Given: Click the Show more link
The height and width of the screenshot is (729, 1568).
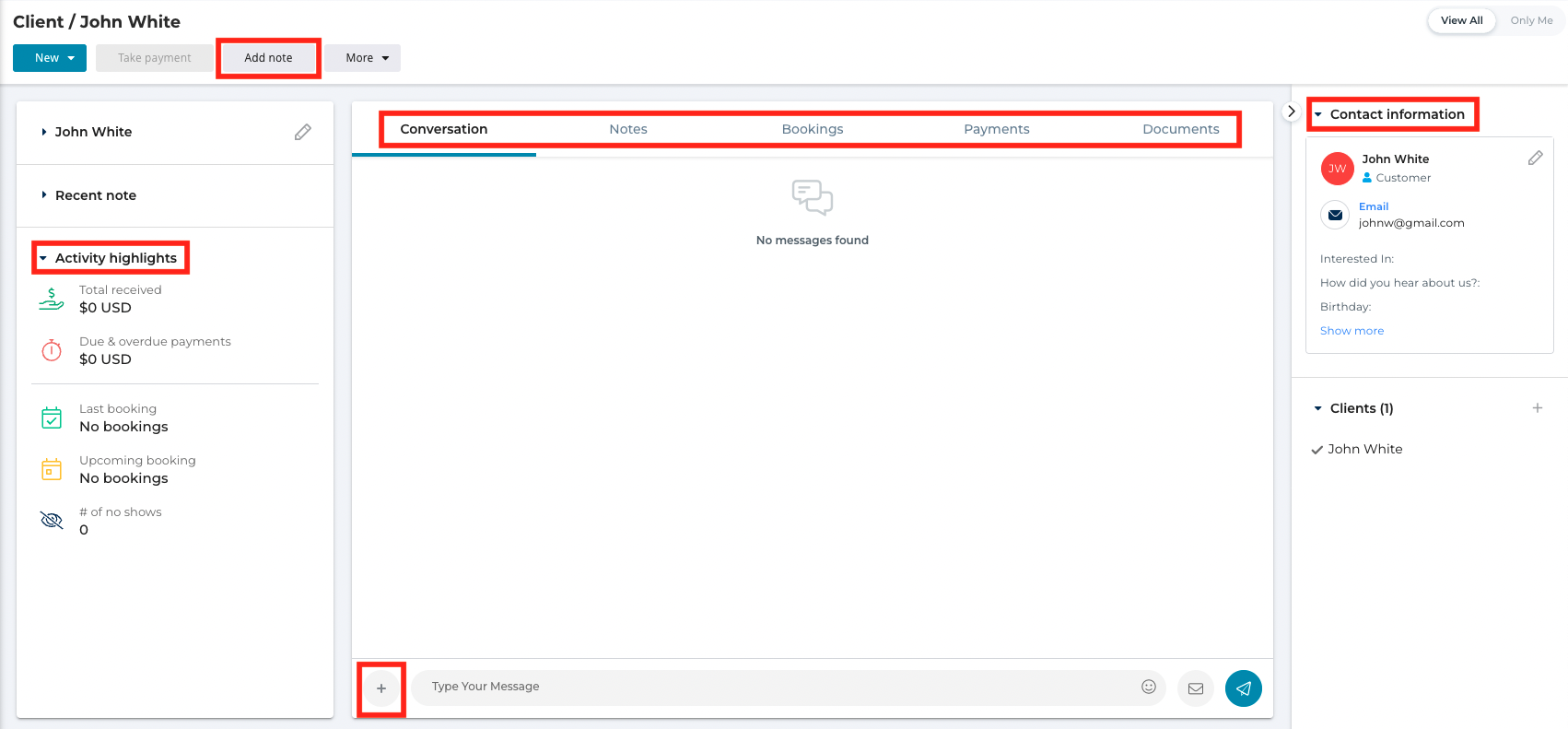Looking at the screenshot, I should coord(1352,331).
